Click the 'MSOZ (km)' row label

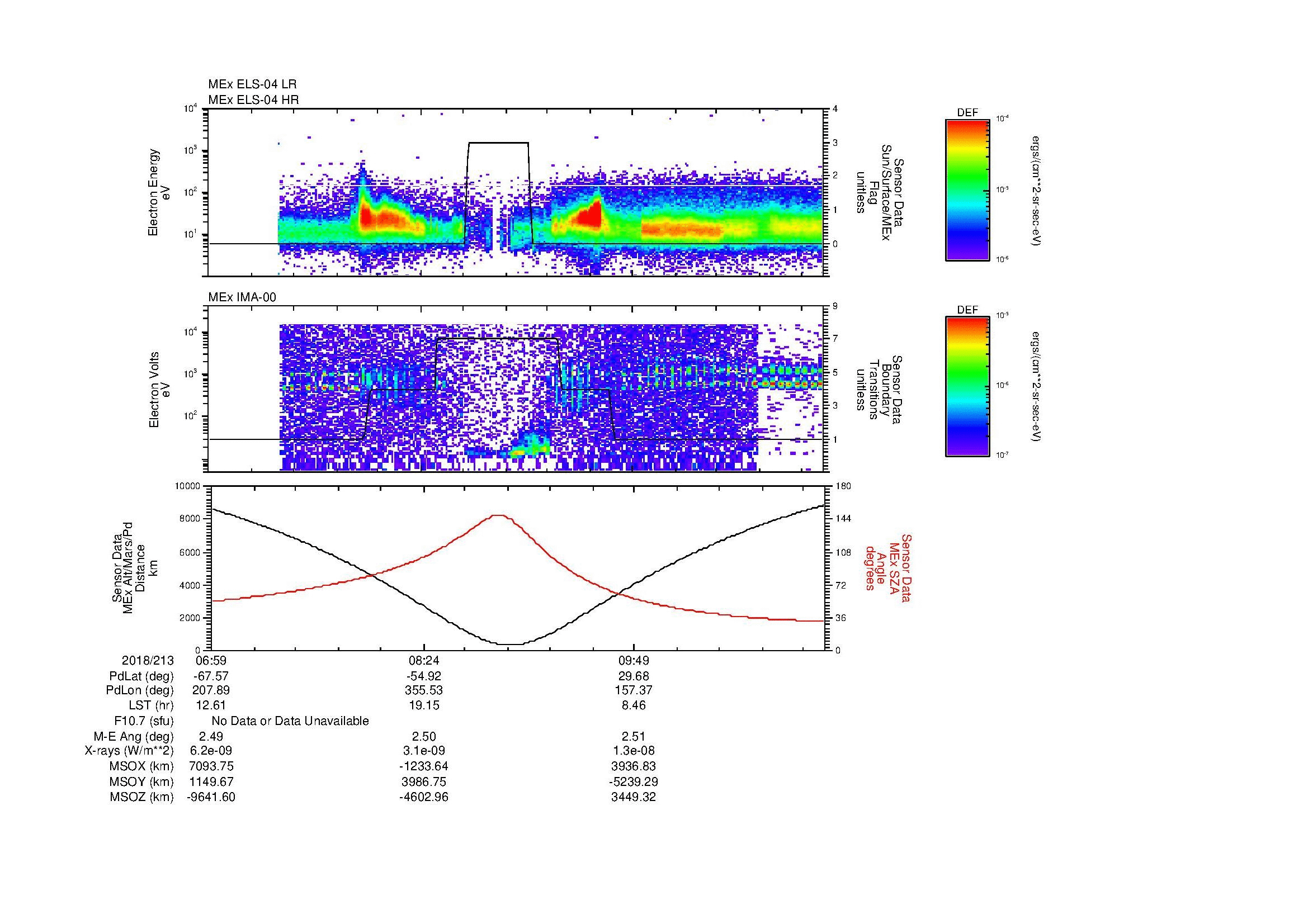tap(141, 797)
